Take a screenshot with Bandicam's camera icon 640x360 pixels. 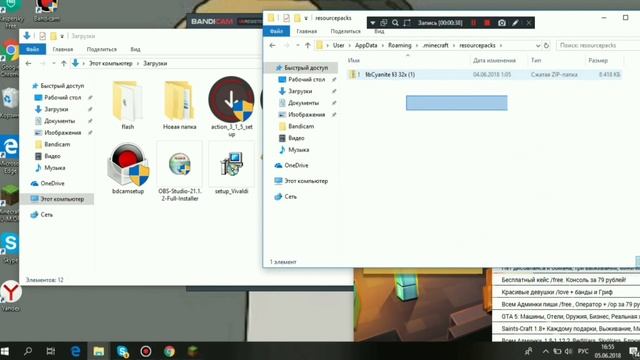point(502,23)
